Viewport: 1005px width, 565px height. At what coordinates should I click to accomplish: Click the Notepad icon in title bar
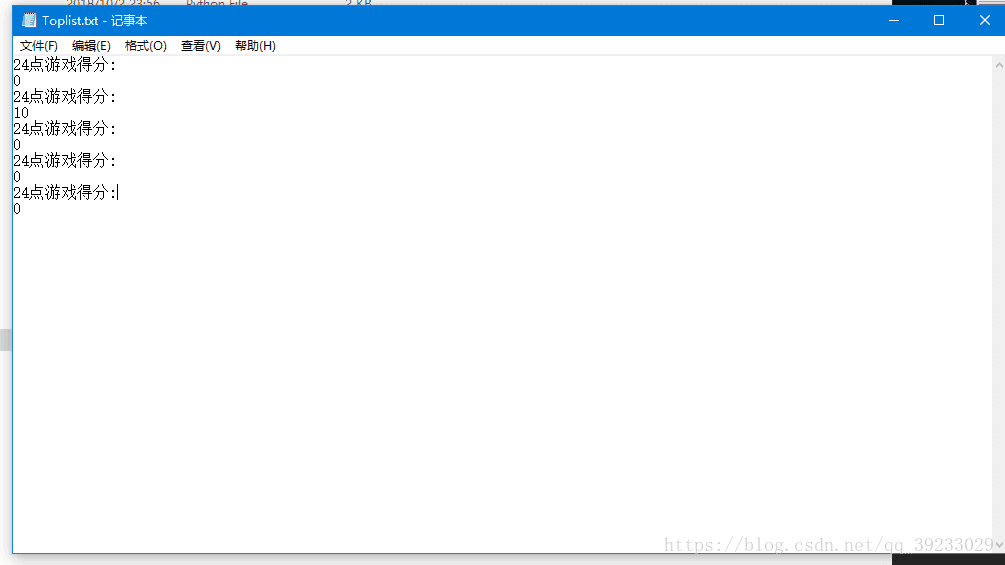pyautogui.click(x=29, y=20)
